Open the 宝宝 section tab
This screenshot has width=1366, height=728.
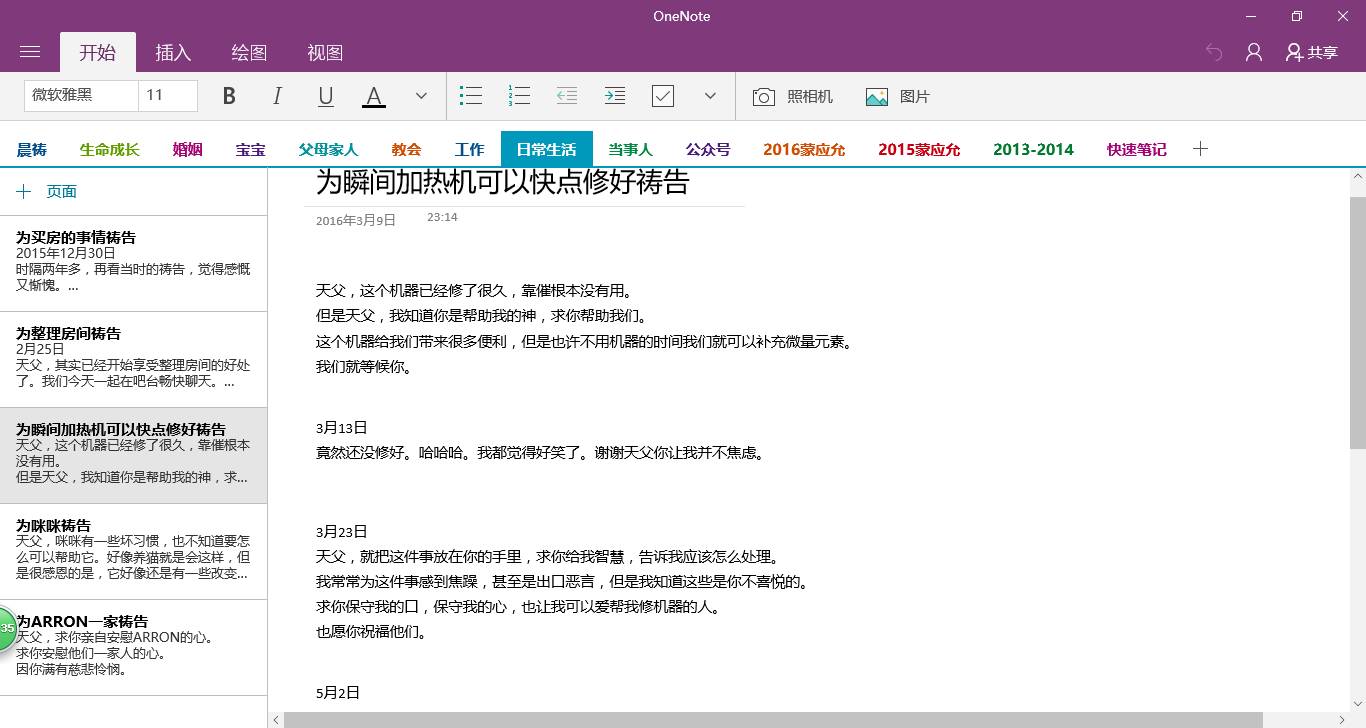[x=251, y=149]
